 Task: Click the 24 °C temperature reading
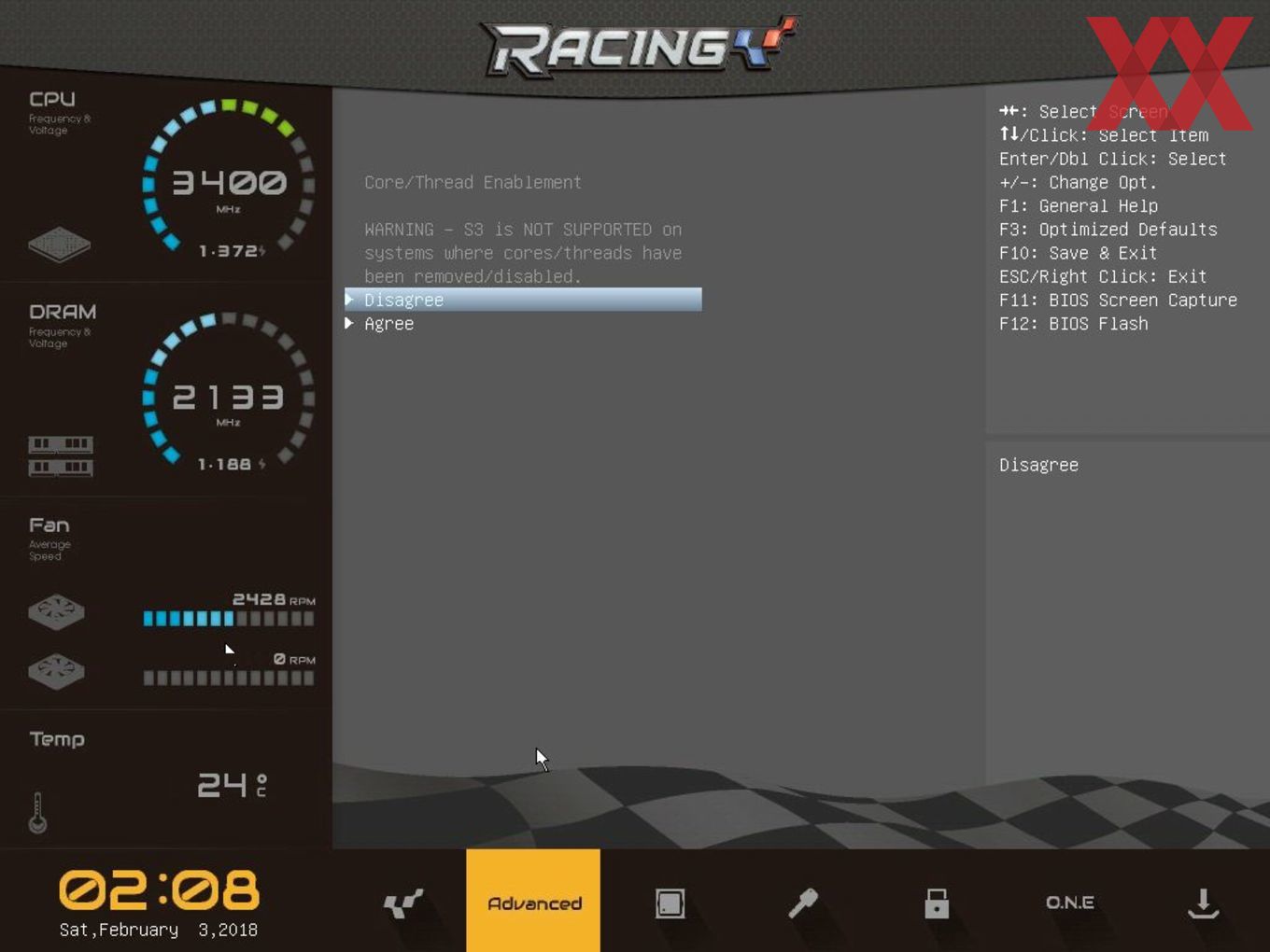233,785
